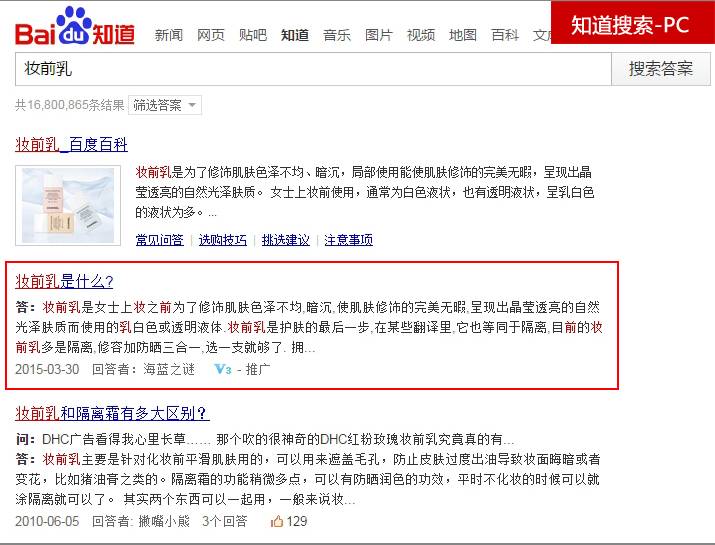Click the makeup primer product thumbnail
This screenshot has height=545, width=715.
[68, 206]
